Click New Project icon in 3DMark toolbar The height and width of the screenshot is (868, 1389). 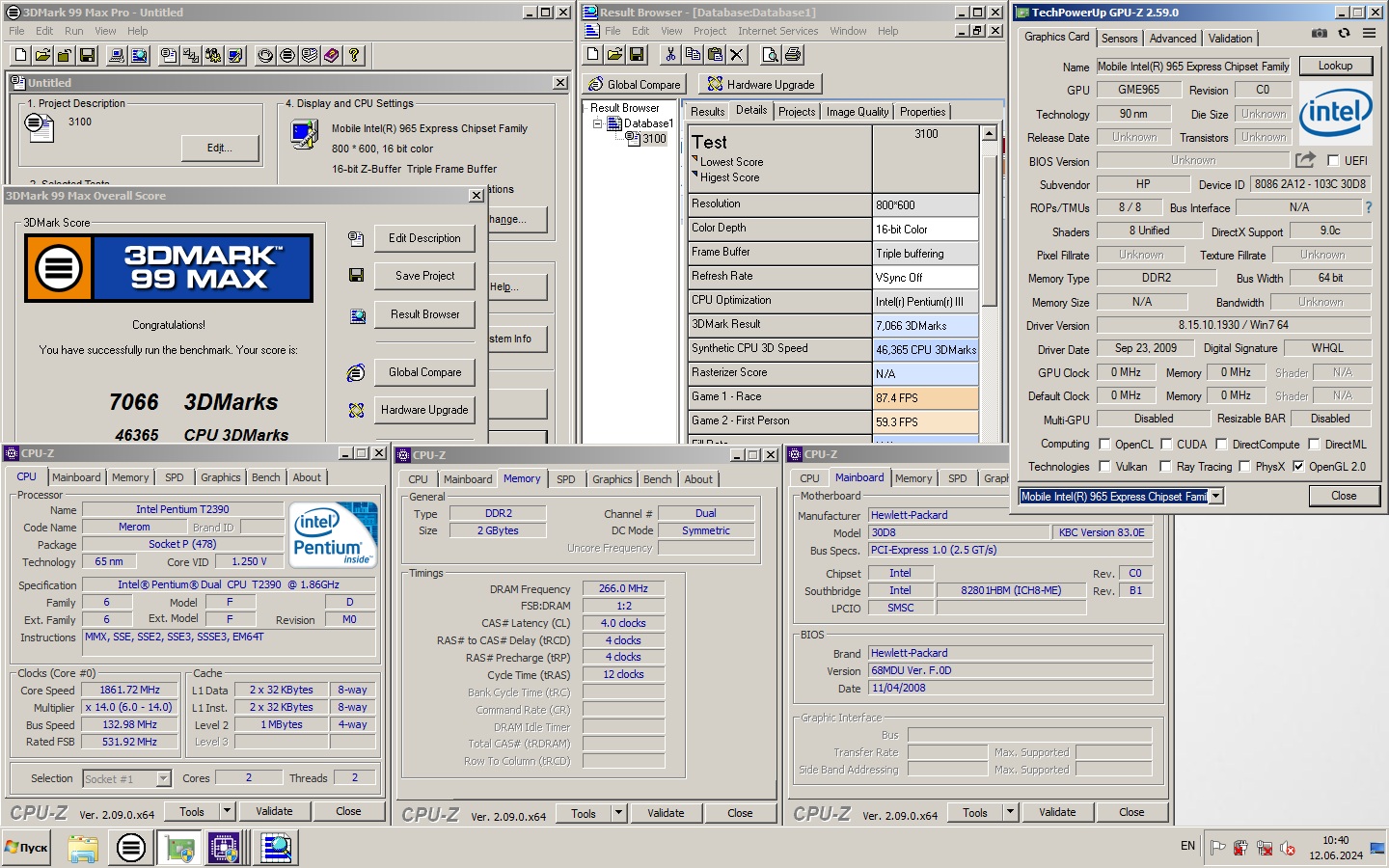click(21, 56)
